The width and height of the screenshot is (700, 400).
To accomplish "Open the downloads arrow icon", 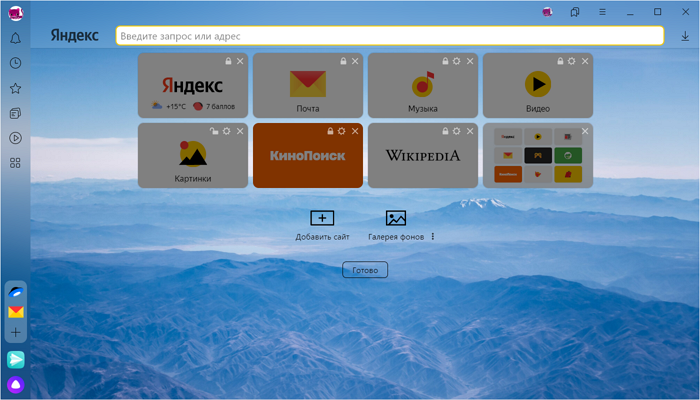I will click(685, 36).
